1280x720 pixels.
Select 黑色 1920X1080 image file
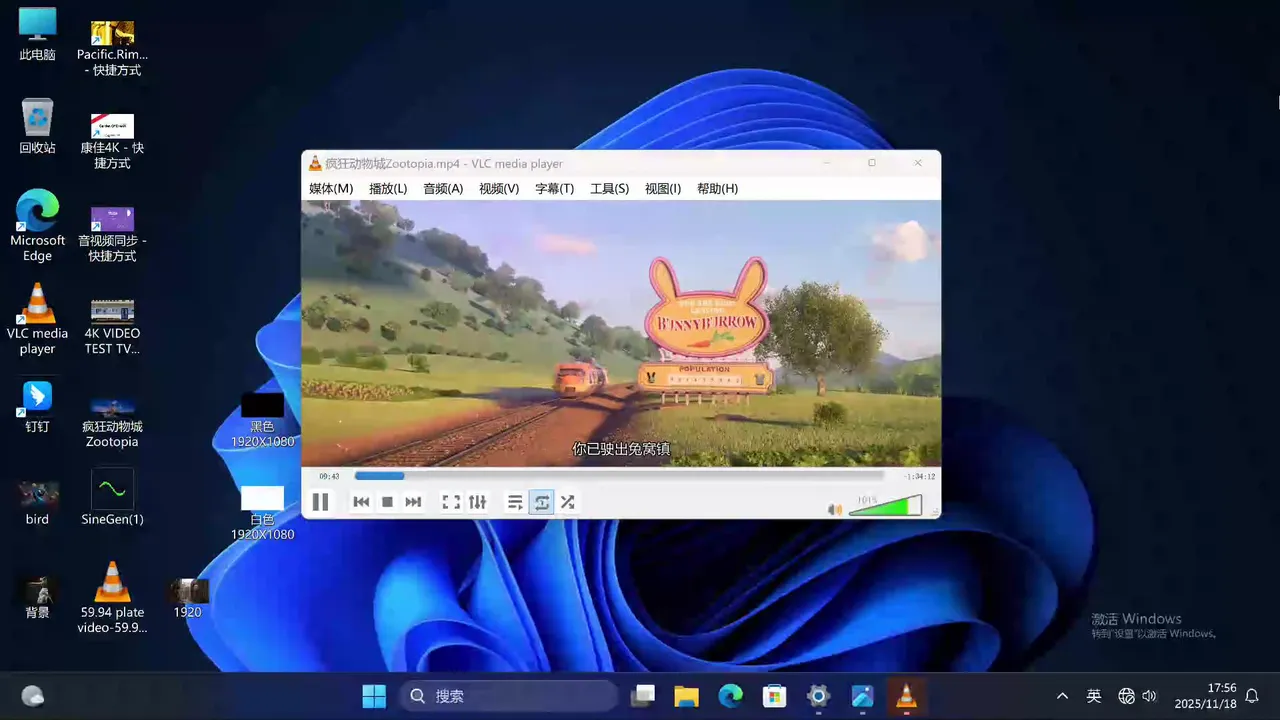[x=262, y=420]
